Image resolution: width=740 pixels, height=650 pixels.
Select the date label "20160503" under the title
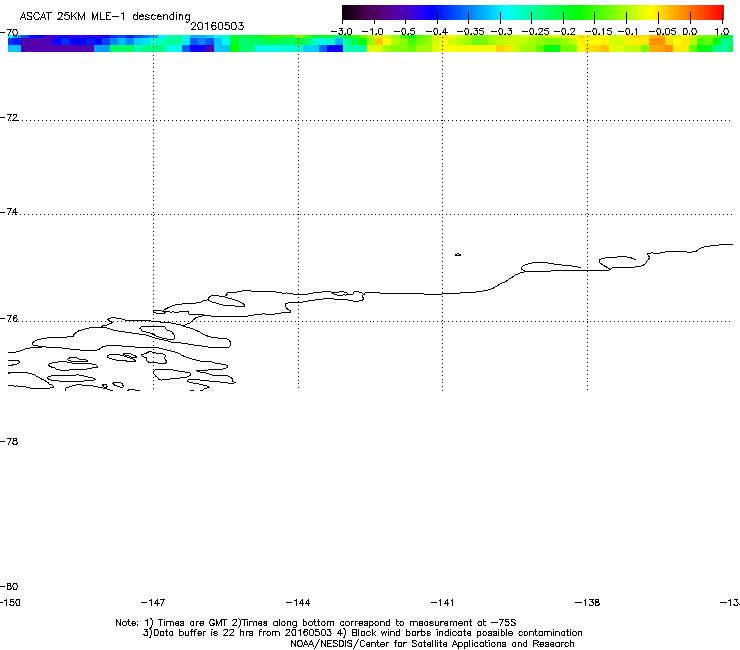click(217, 26)
